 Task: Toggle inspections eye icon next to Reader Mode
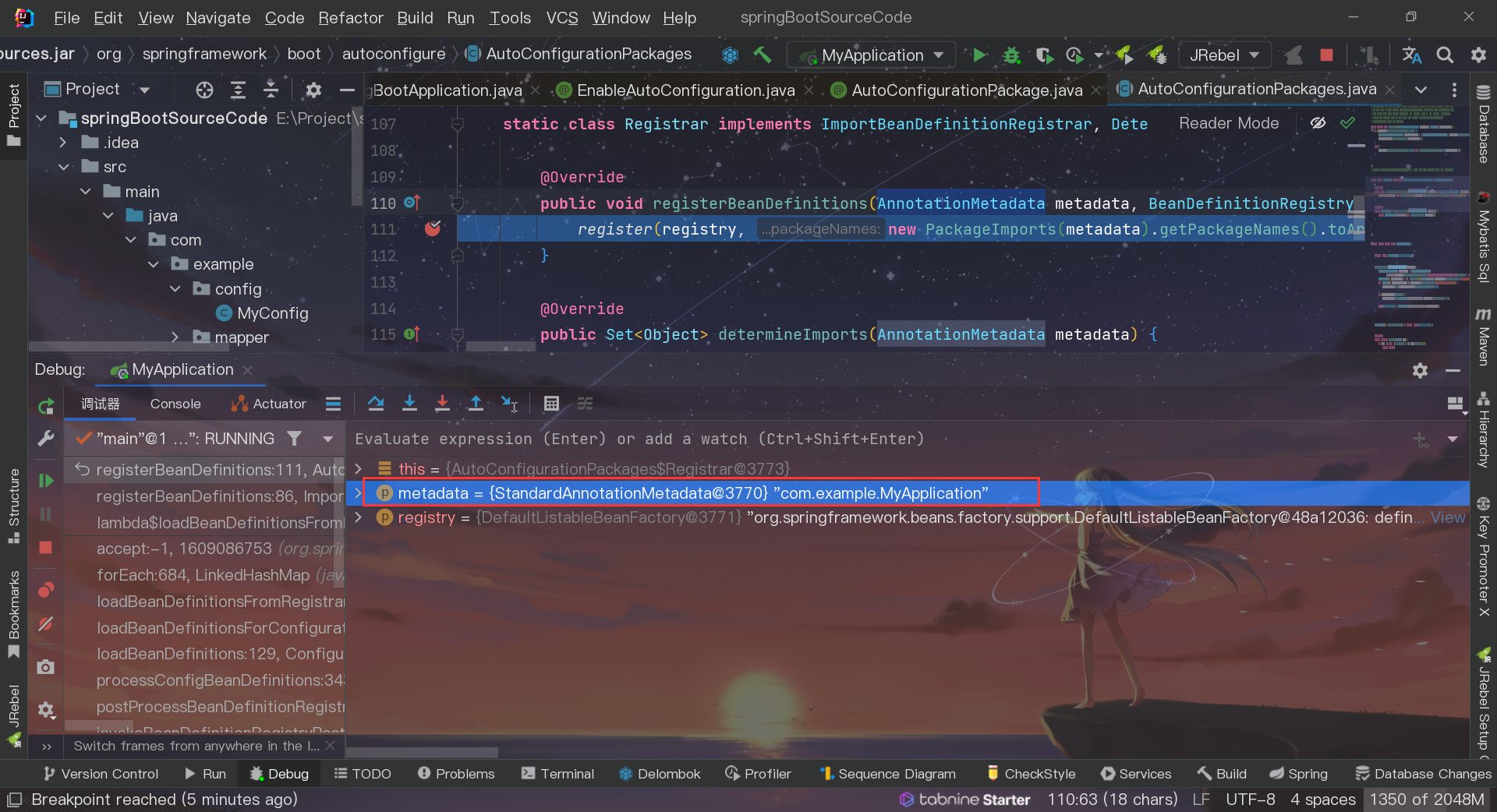point(1318,123)
